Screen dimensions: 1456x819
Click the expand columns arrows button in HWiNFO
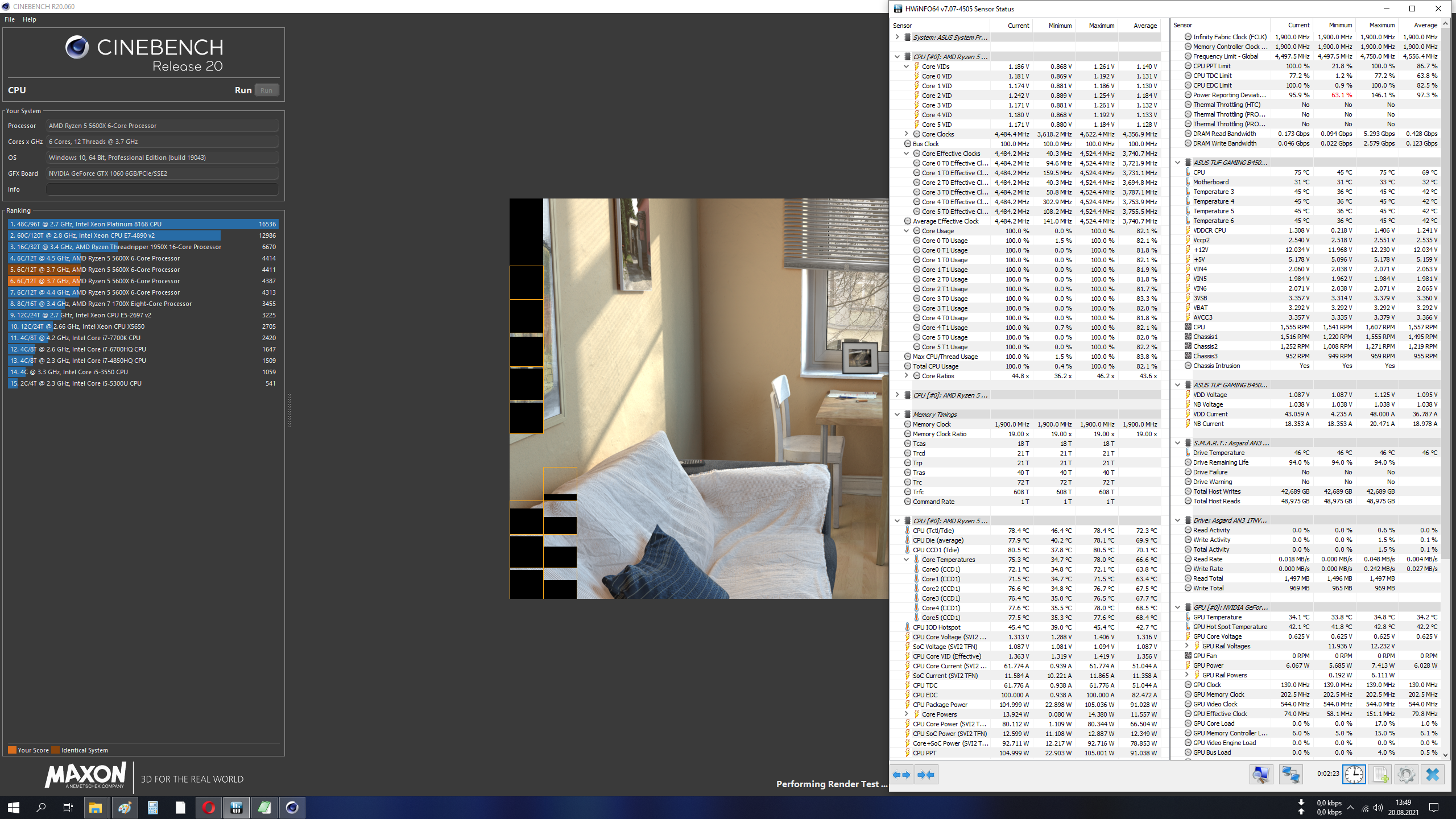[902, 775]
